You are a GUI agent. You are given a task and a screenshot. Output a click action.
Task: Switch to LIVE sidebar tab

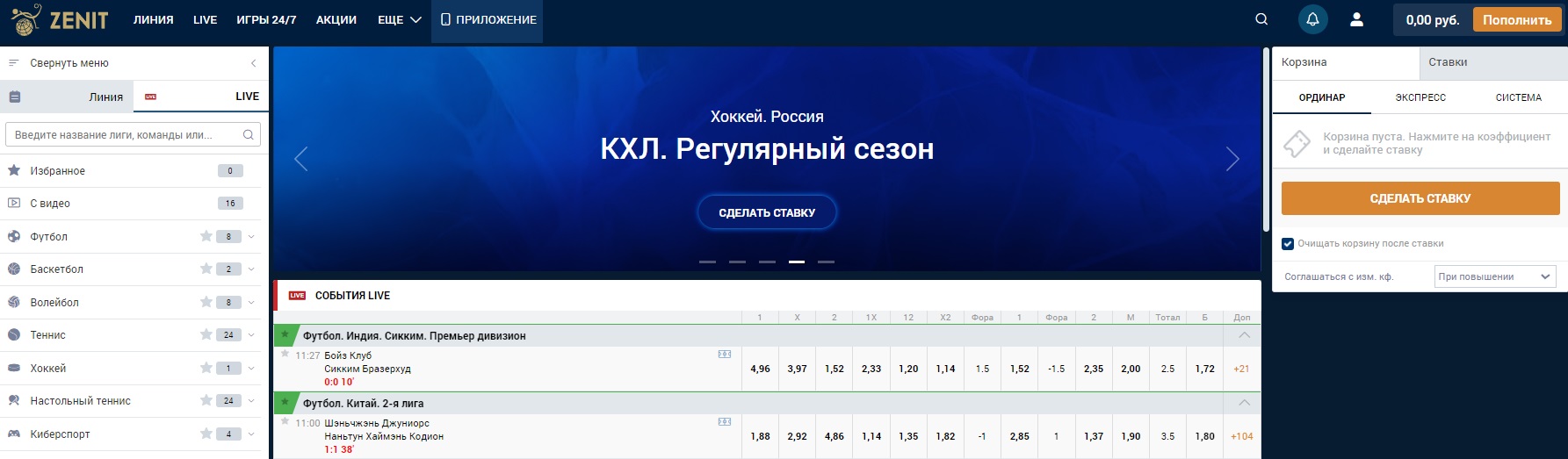coord(201,97)
